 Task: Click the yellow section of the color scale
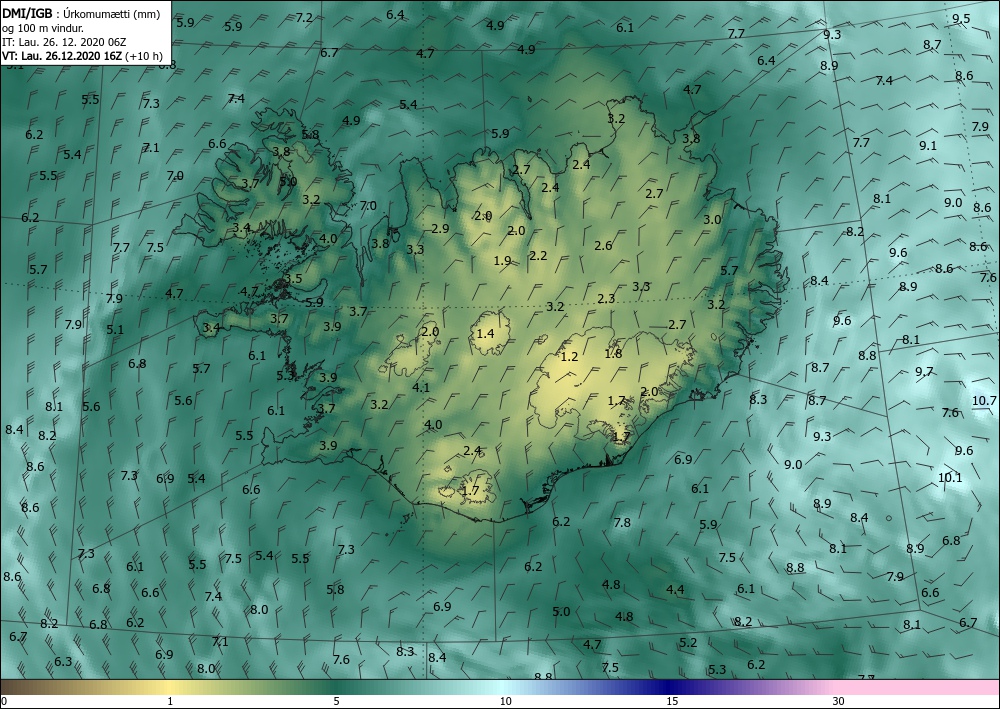tap(167, 687)
